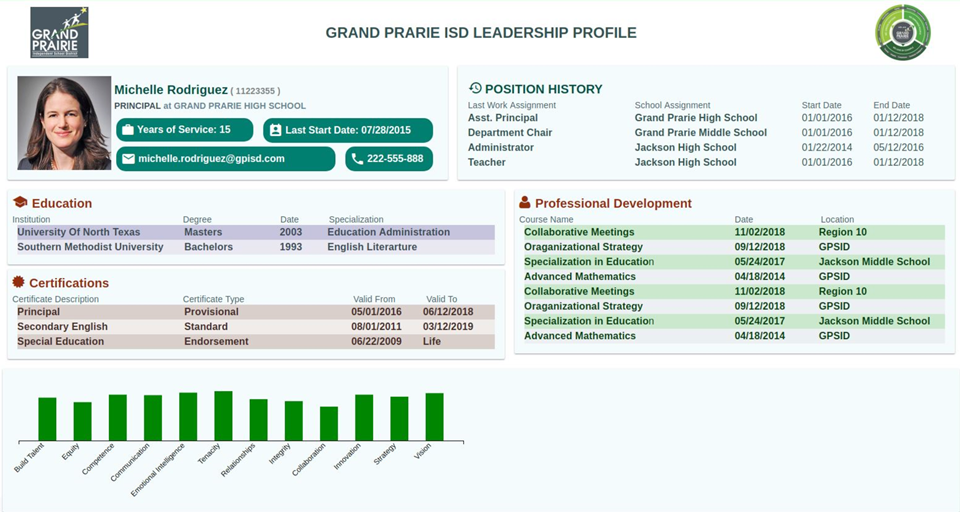
Task: Click the 08/01/2011 valid-from date
Action: tap(377, 326)
